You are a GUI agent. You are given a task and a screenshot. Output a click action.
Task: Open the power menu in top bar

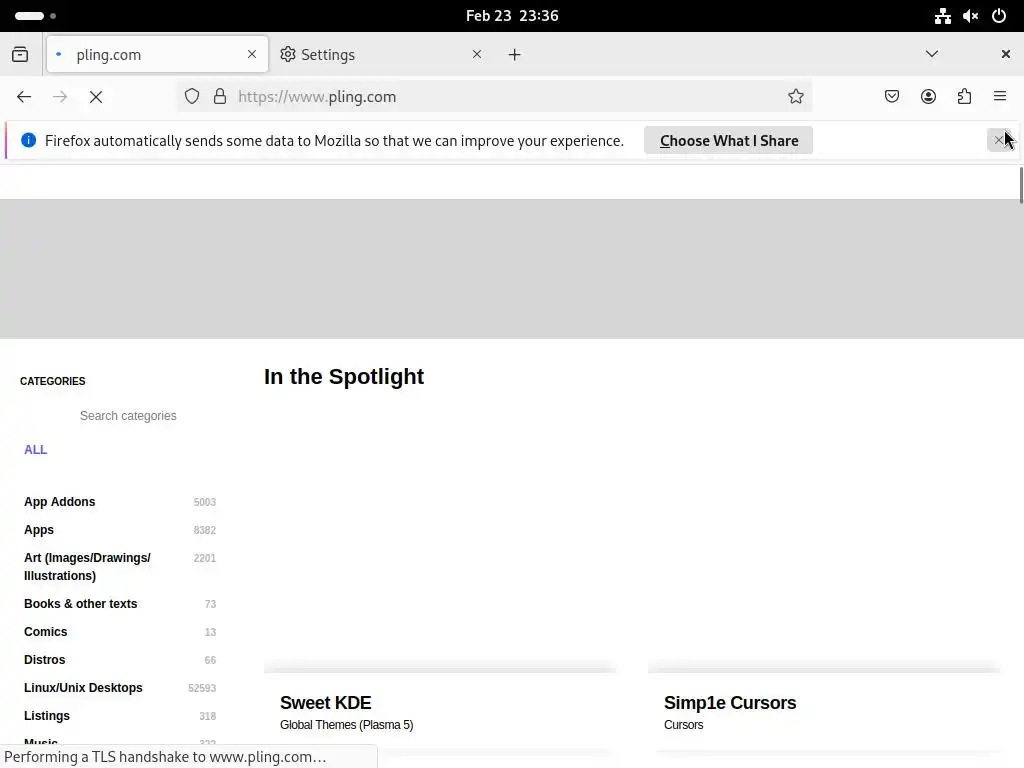click(999, 16)
